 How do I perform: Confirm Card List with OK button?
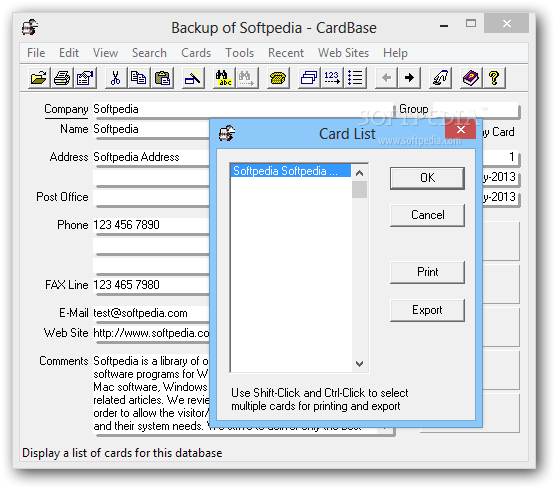[427, 178]
